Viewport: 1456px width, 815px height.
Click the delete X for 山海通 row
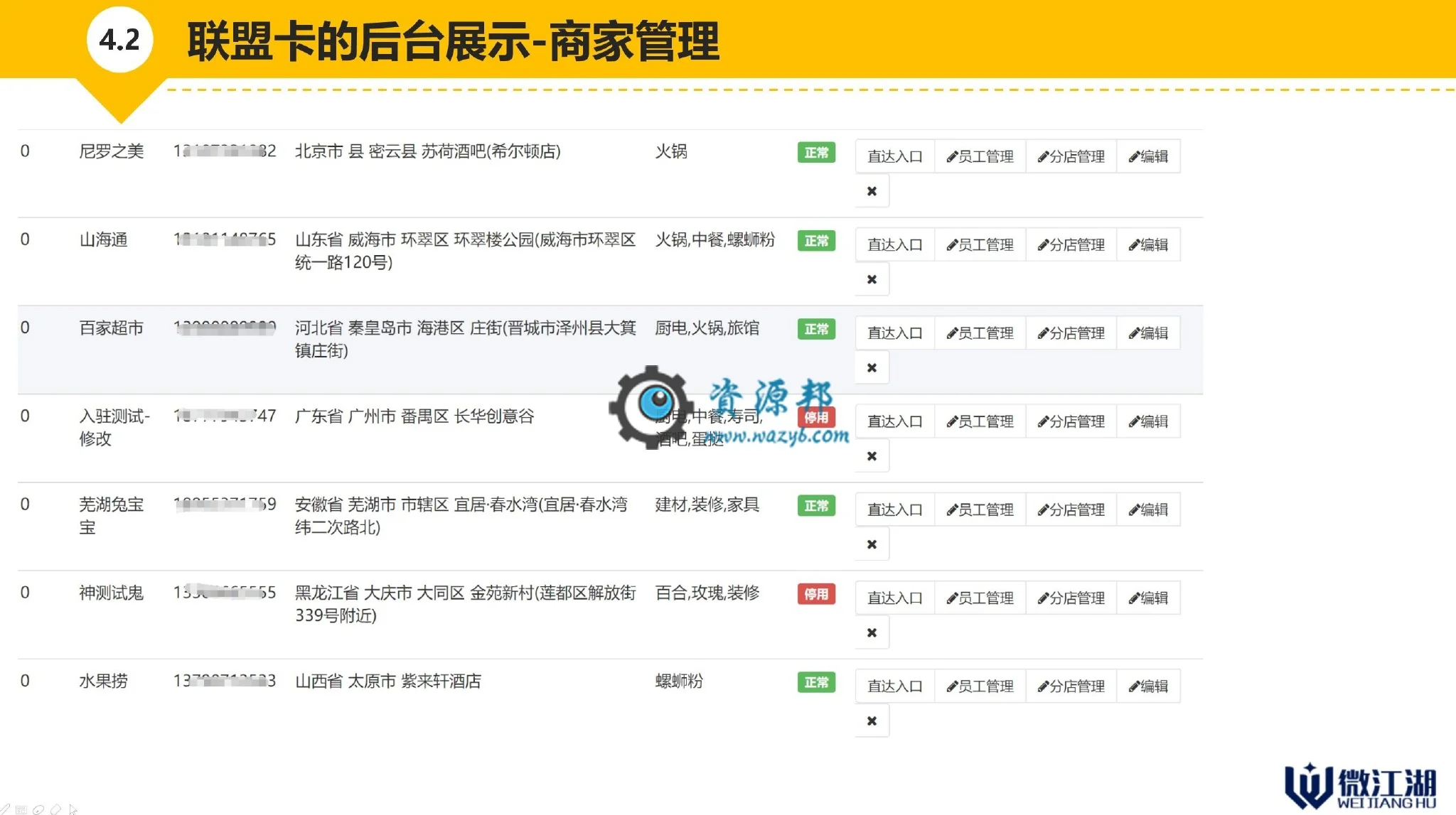pyautogui.click(x=872, y=279)
